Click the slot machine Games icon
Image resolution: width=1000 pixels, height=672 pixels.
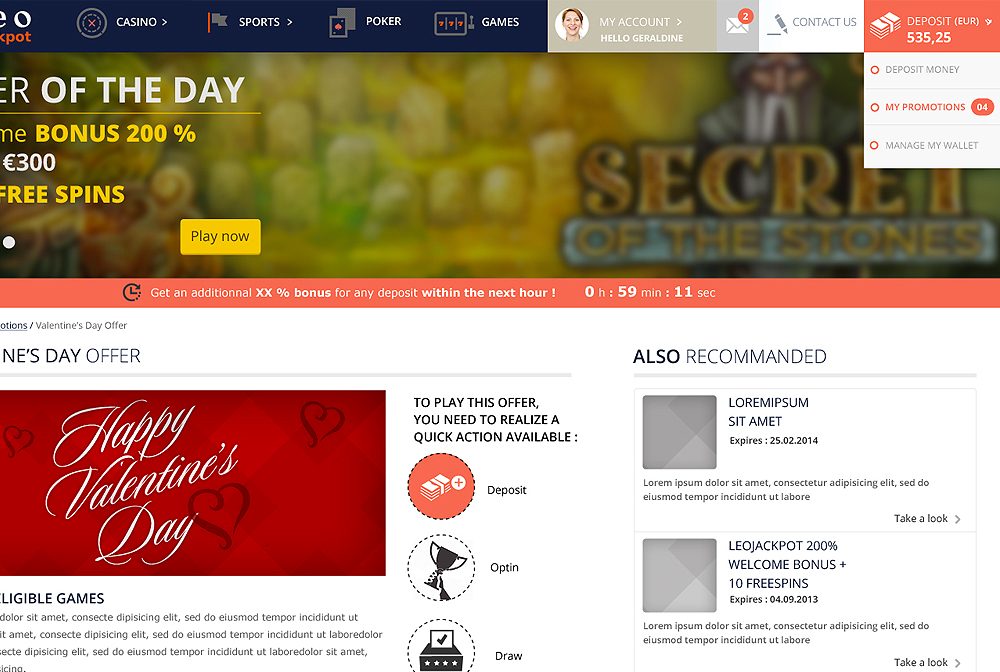coord(453,24)
